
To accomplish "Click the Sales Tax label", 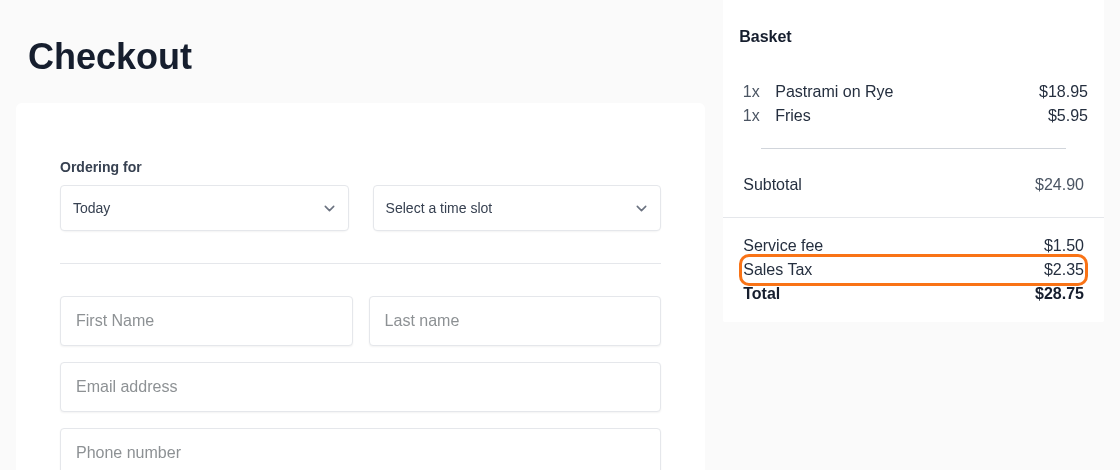I will click(777, 270).
